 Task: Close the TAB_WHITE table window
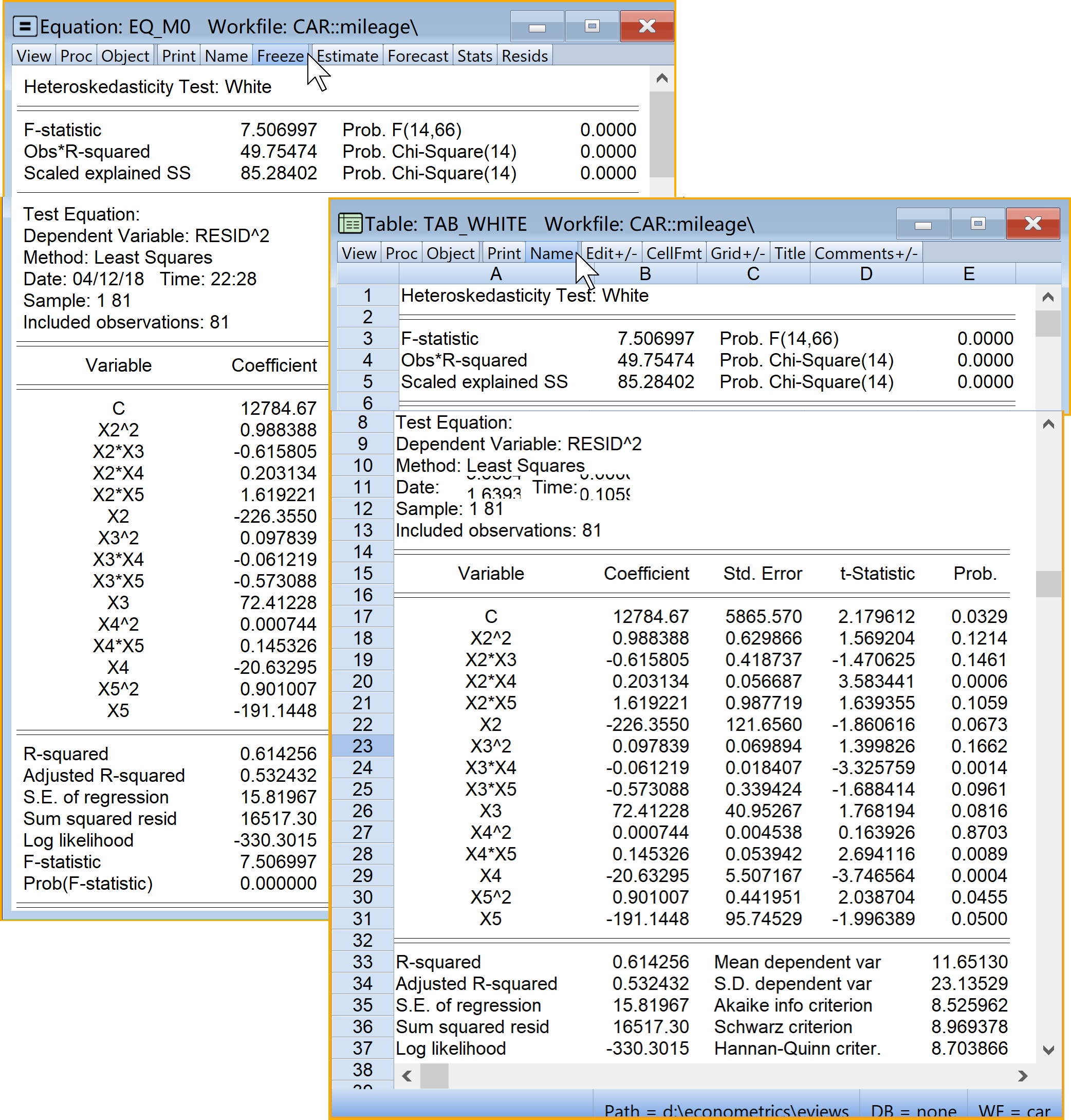(1033, 224)
